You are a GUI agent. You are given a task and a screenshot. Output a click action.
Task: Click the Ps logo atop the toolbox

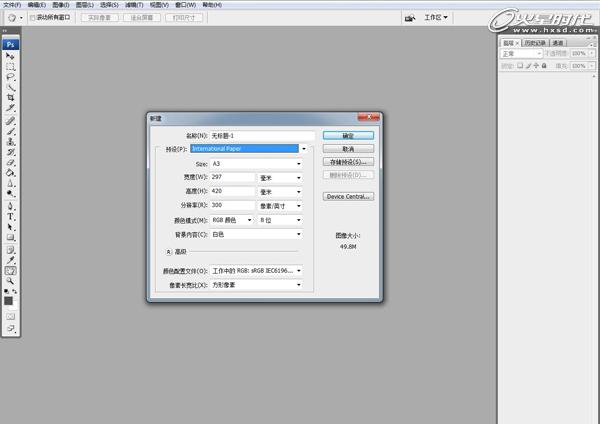[x=10, y=44]
